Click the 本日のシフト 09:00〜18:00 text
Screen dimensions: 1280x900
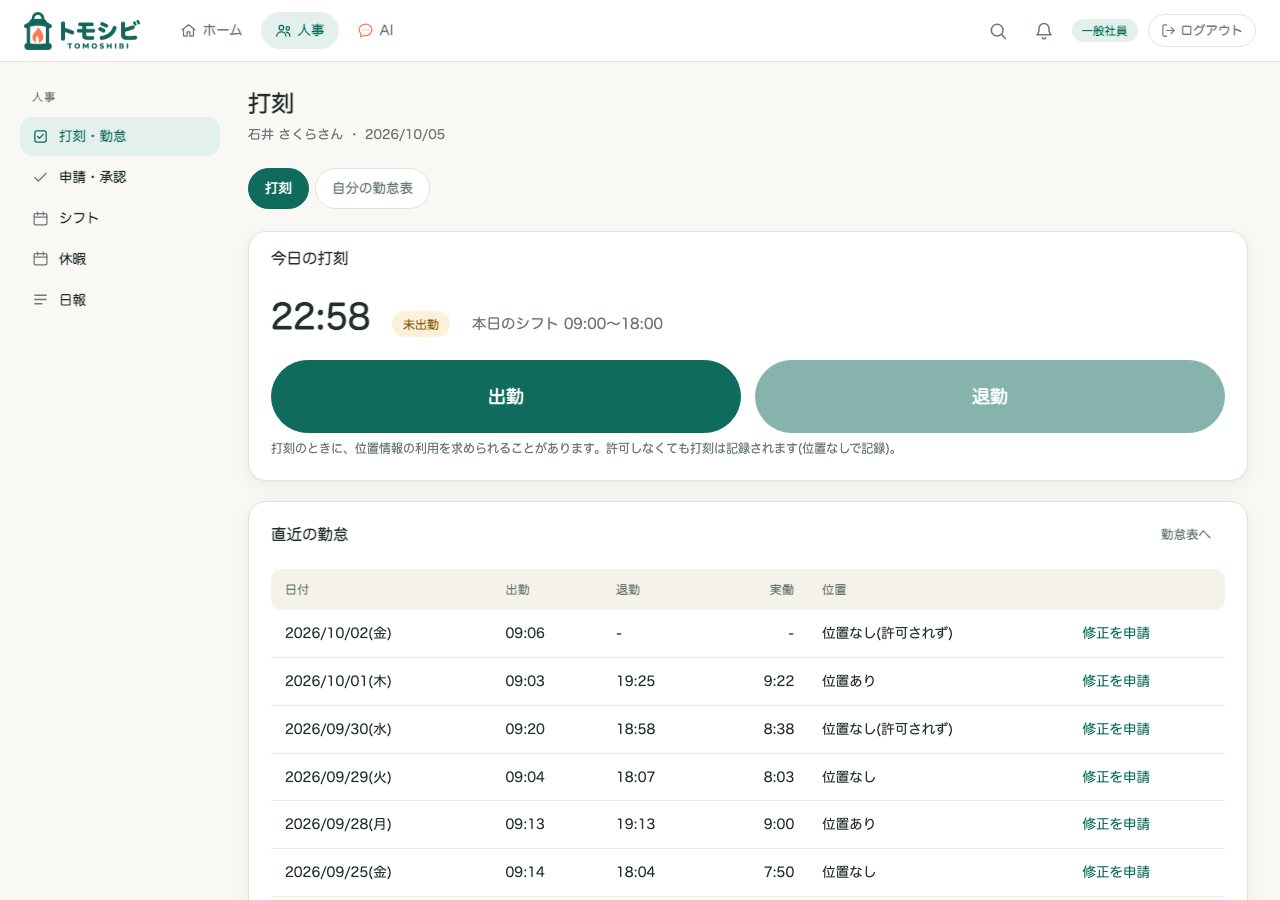click(x=567, y=324)
